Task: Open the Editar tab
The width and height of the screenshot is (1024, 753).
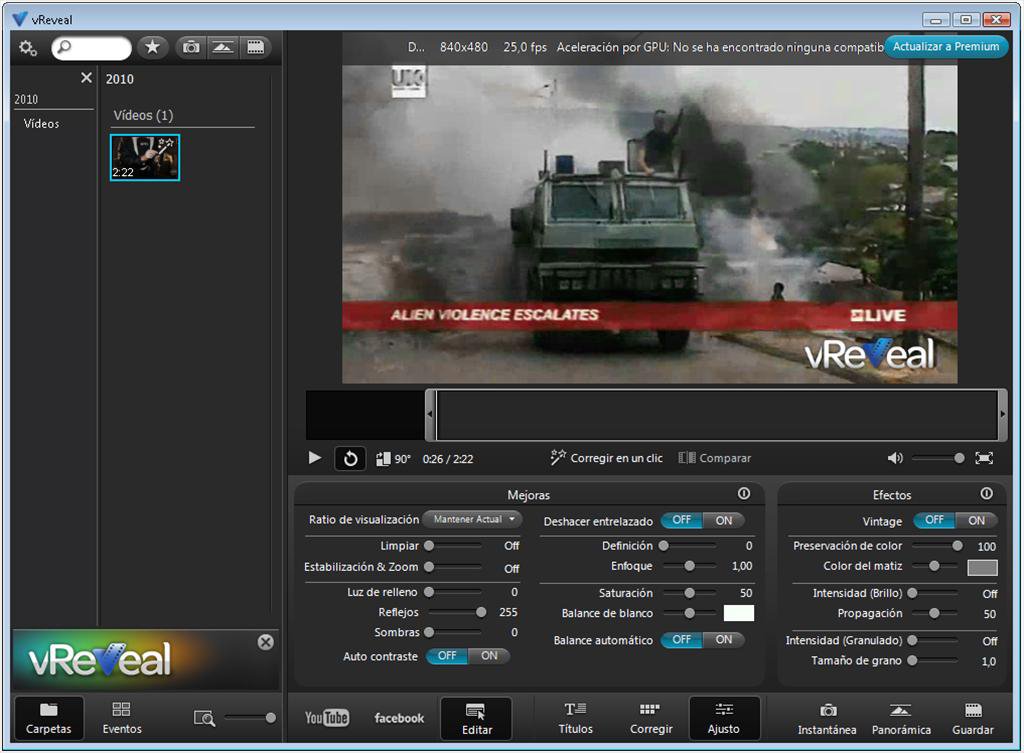Action: (x=477, y=718)
